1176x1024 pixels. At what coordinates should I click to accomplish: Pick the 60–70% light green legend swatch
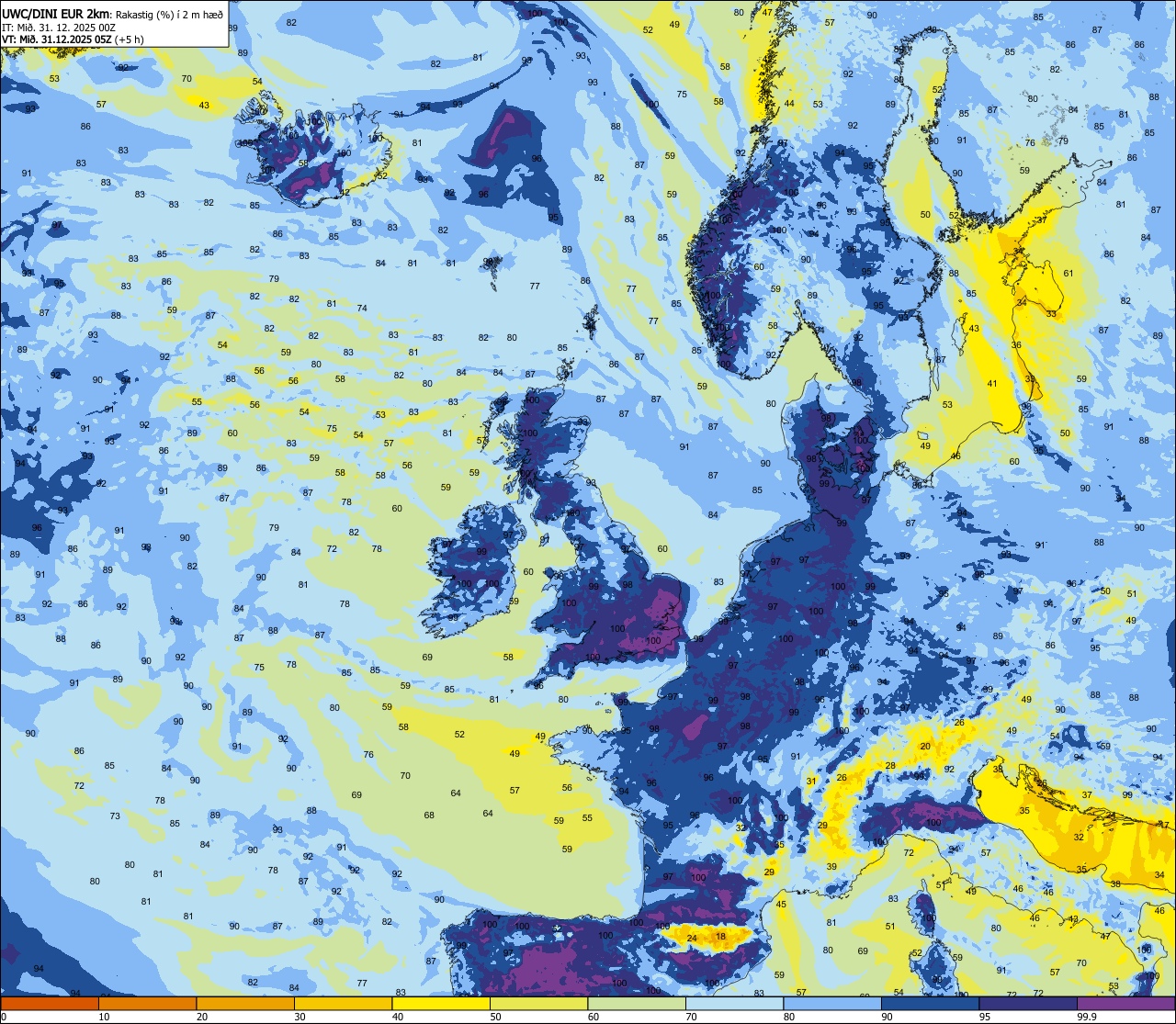(637, 1003)
